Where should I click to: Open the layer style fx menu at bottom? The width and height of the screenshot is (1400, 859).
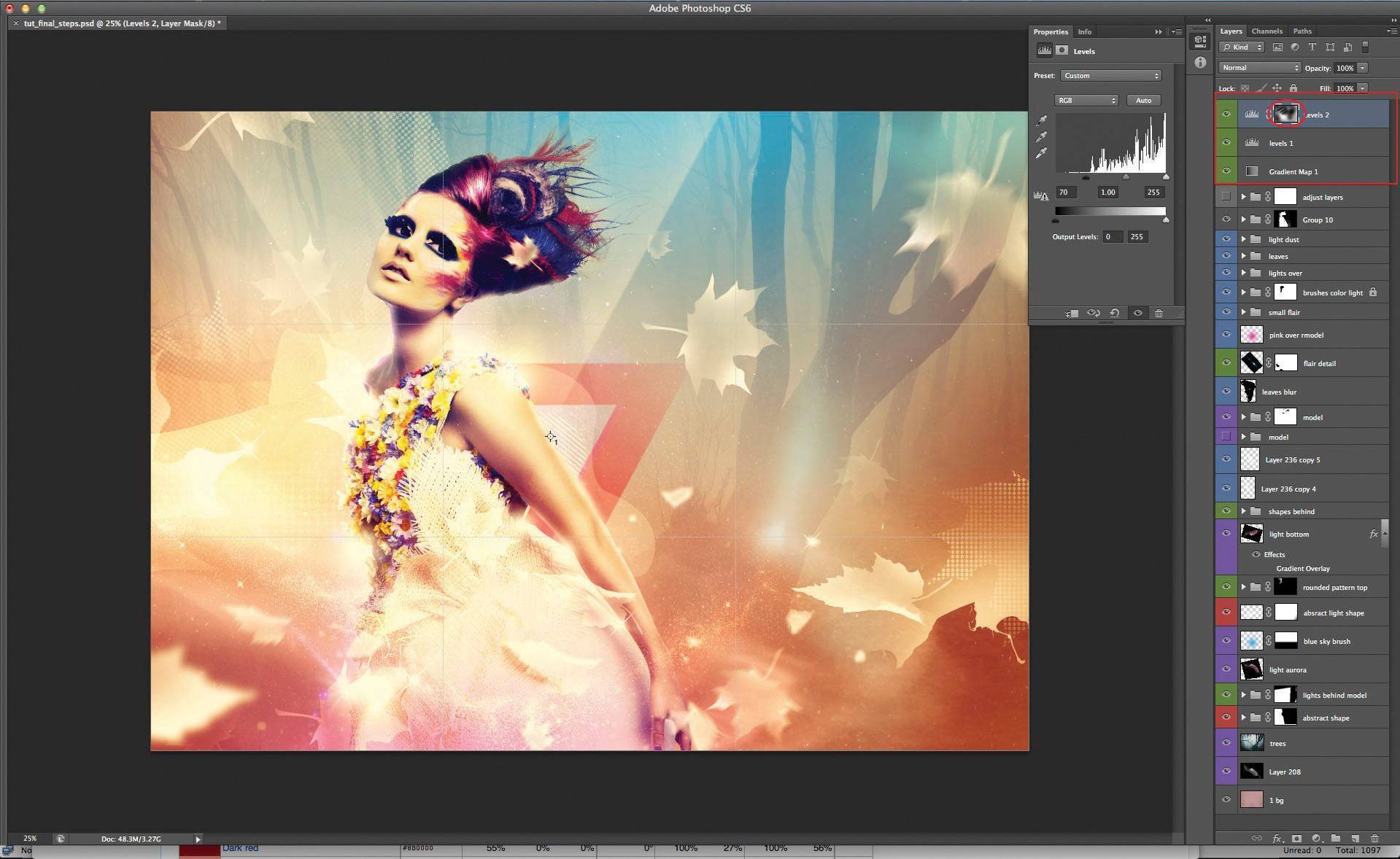pyautogui.click(x=1277, y=839)
